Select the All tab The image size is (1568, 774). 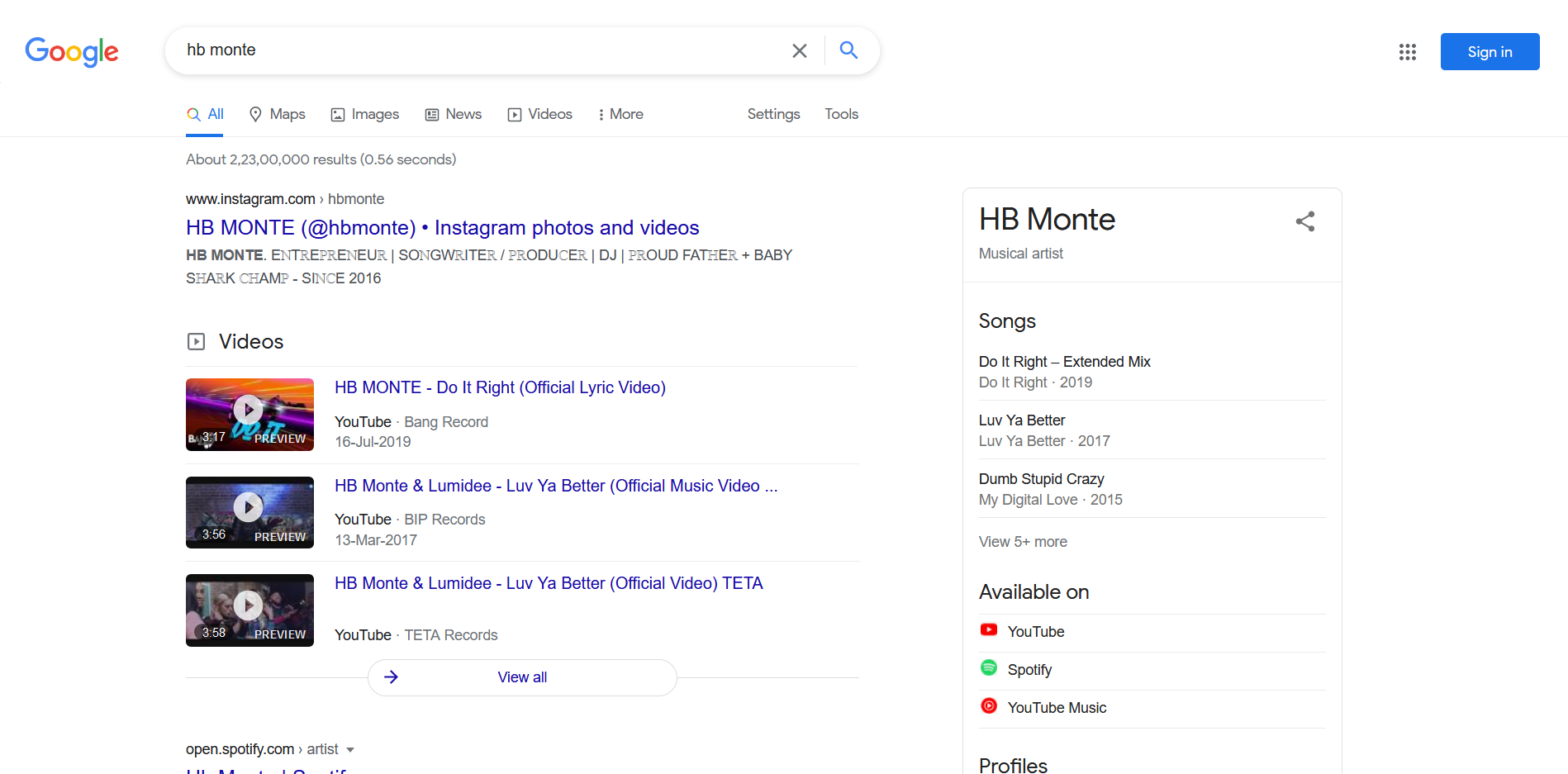click(205, 114)
